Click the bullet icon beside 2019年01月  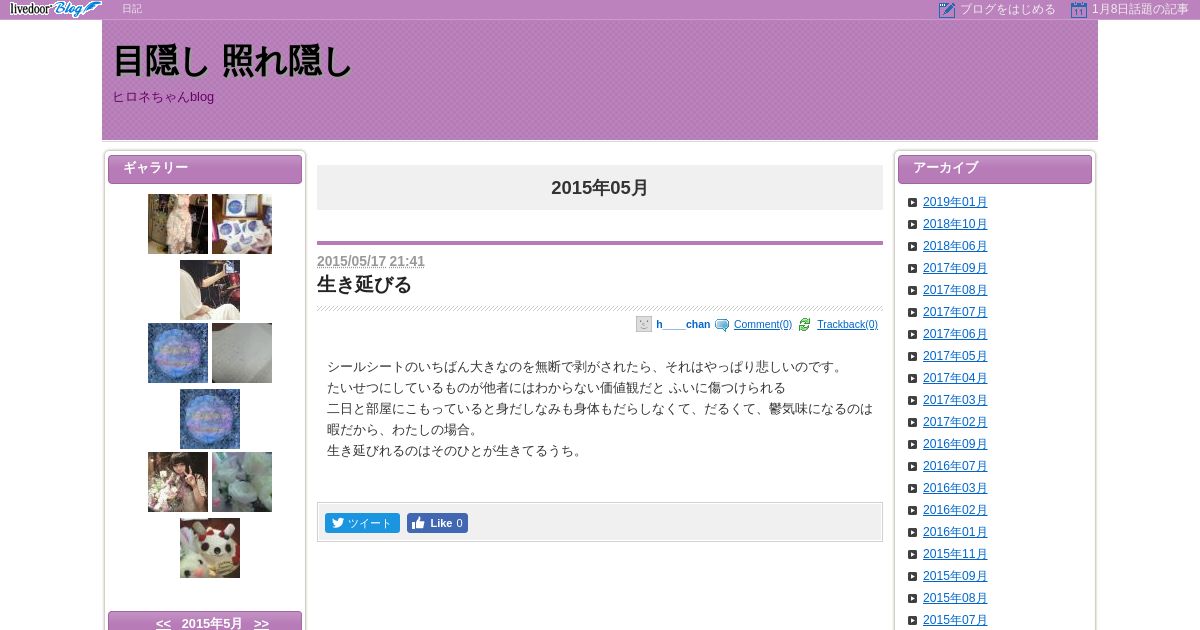912,202
